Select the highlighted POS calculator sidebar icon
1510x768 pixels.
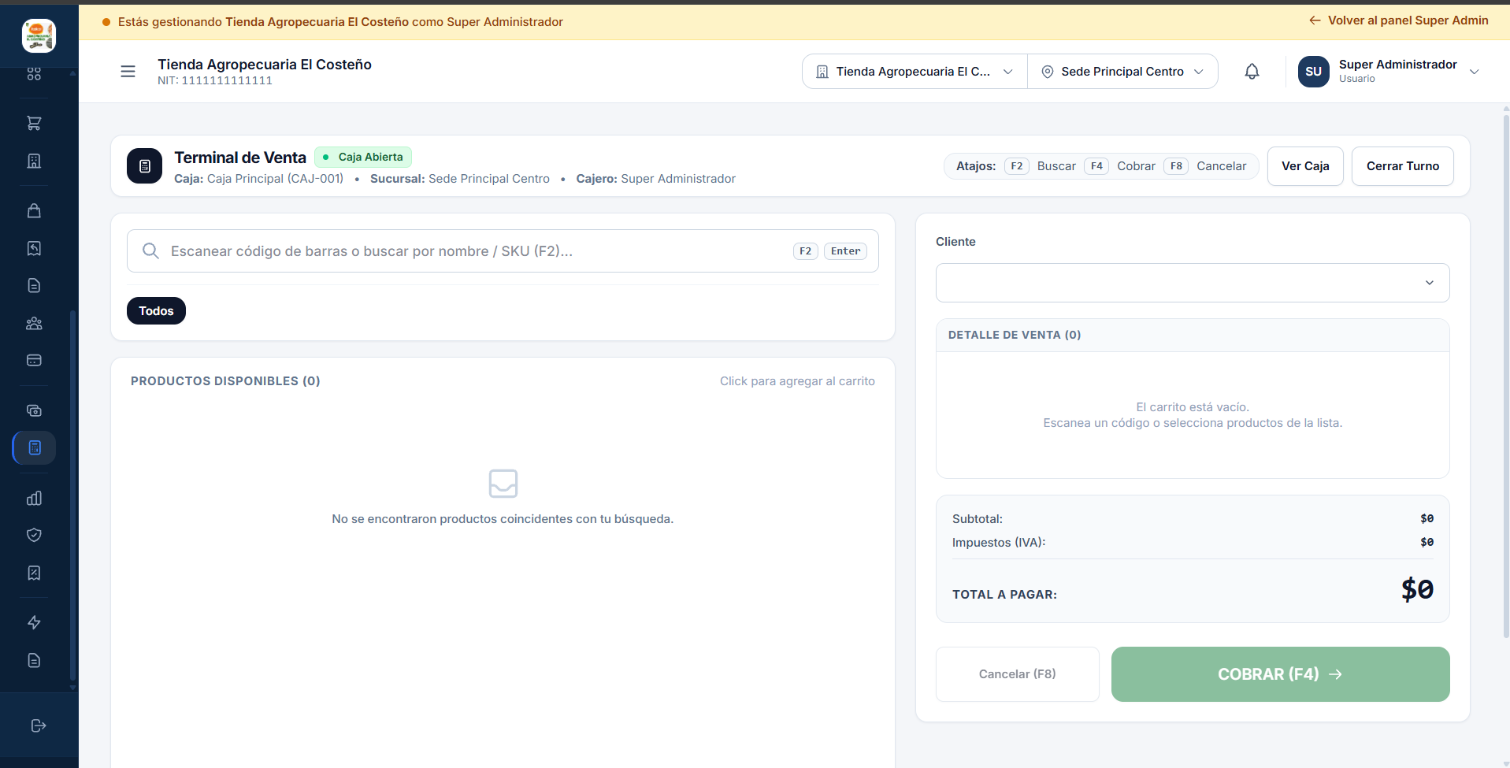(34, 448)
